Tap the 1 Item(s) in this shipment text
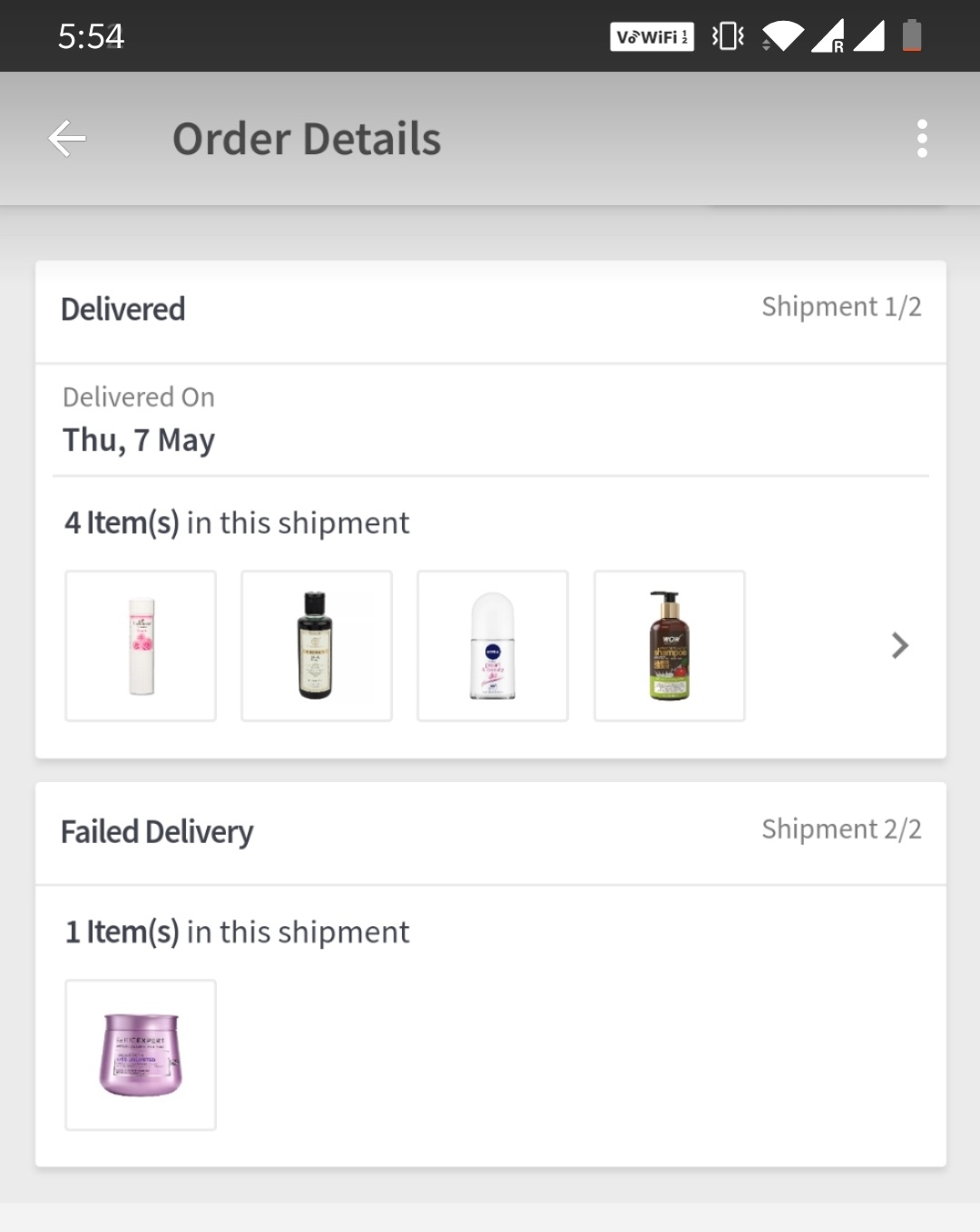 tap(237, 932)
